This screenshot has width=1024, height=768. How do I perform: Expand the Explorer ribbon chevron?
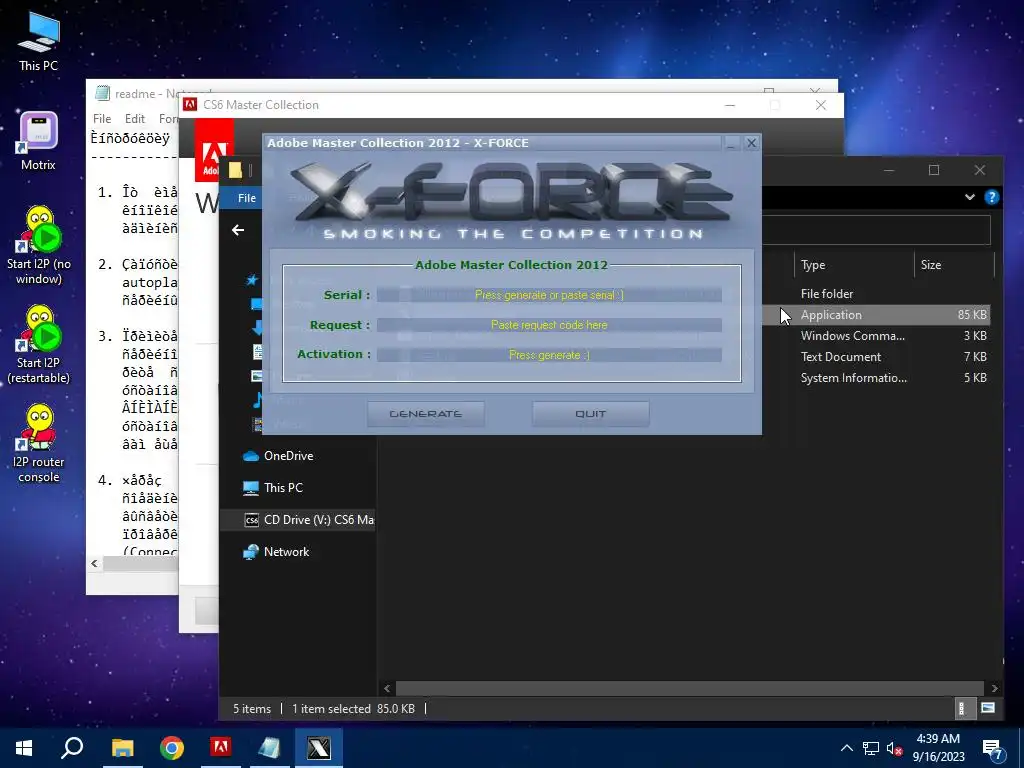point(970,197)
